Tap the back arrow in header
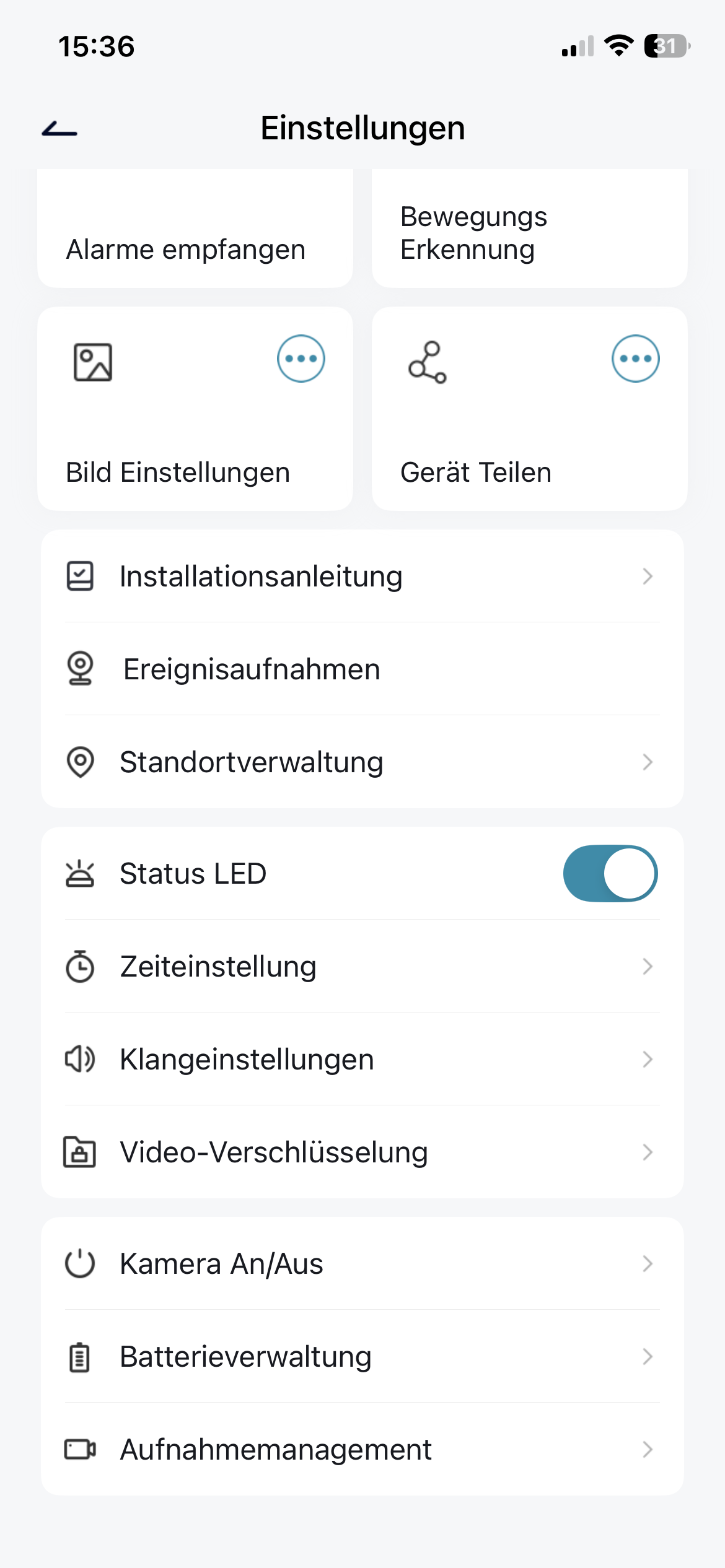Screen dimensions: 725x1568 (59, 129)
